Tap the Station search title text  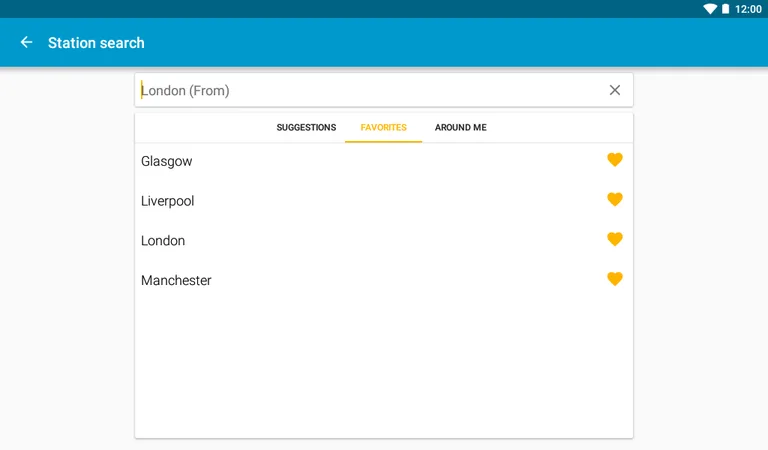coord(96,43)
